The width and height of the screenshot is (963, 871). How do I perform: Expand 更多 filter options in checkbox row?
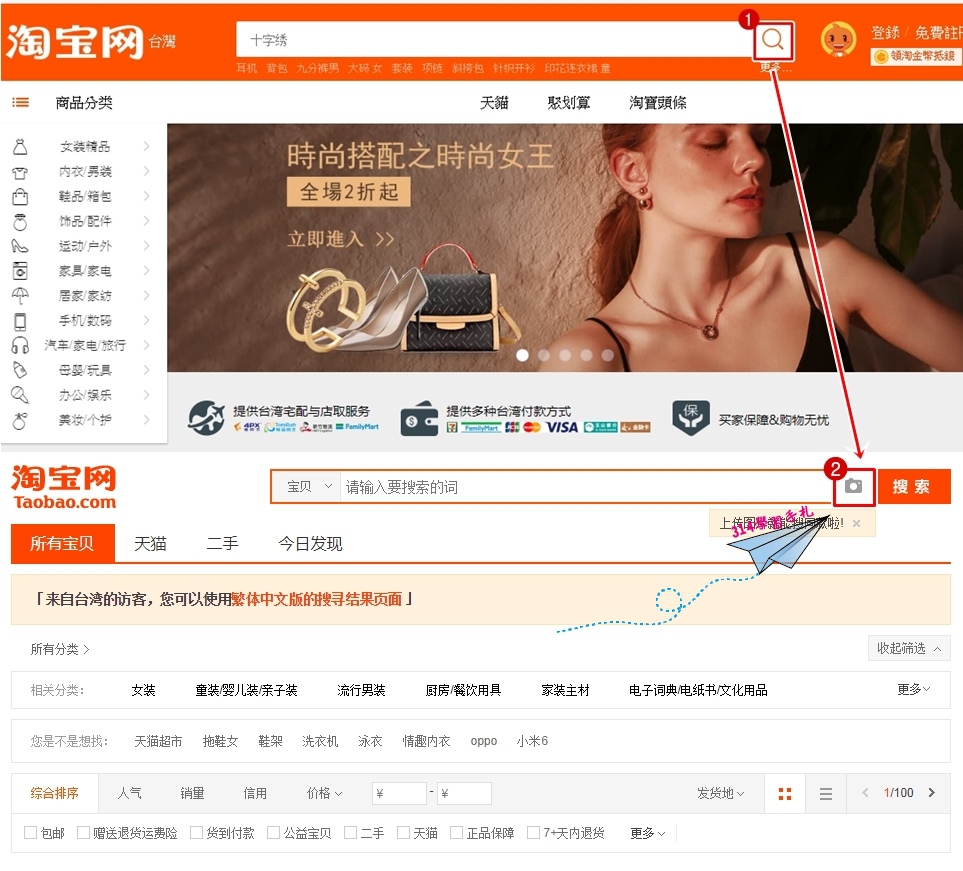tap(647, 833)
